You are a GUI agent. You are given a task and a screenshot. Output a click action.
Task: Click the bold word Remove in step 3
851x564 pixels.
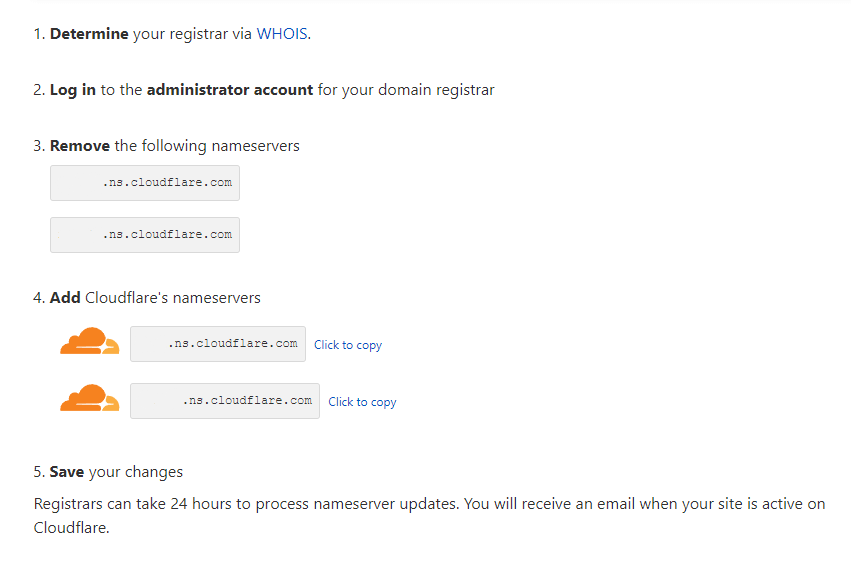coord(80,146)
